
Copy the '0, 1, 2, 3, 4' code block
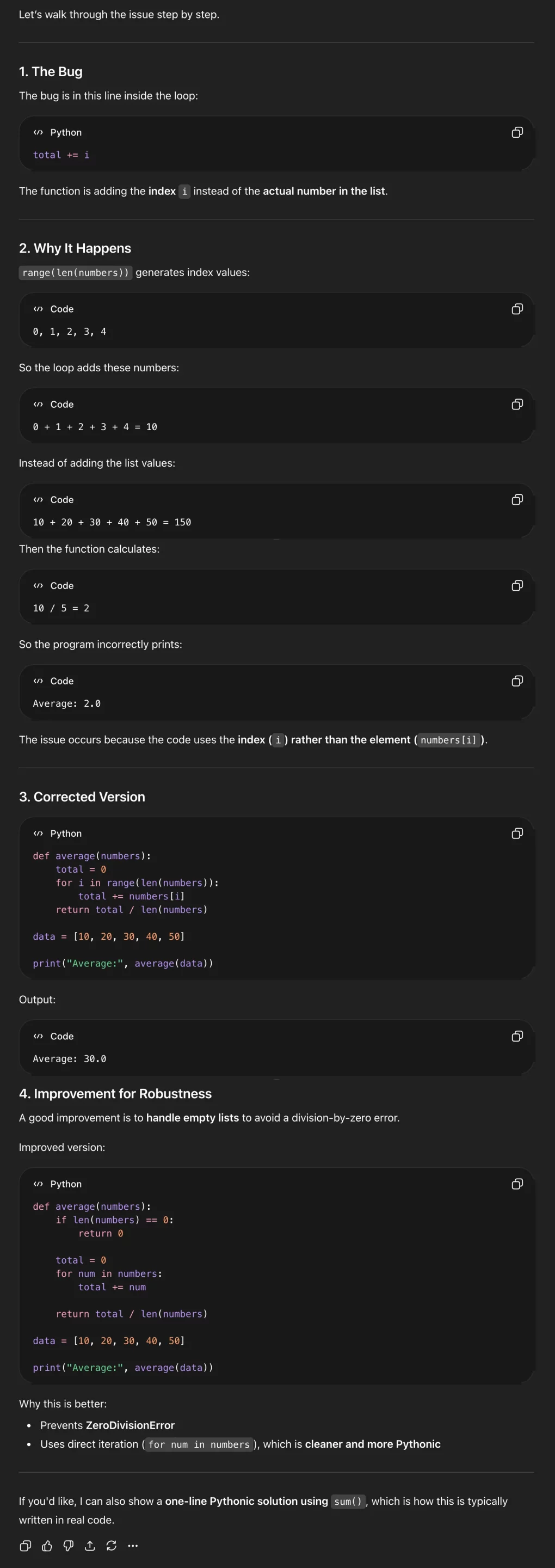517,309
